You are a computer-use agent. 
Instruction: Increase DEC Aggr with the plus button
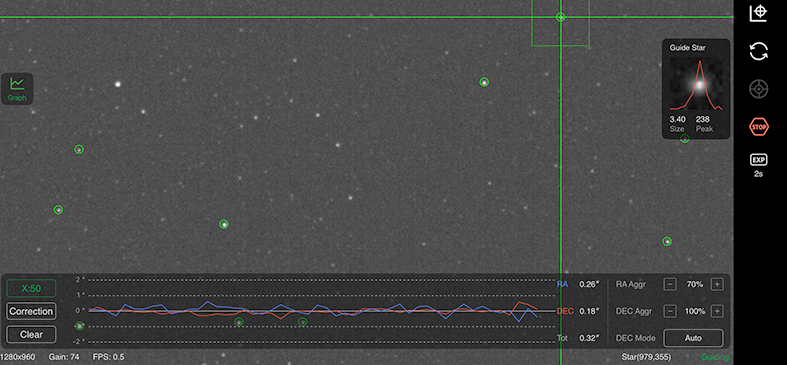click(x=717, y=311)
